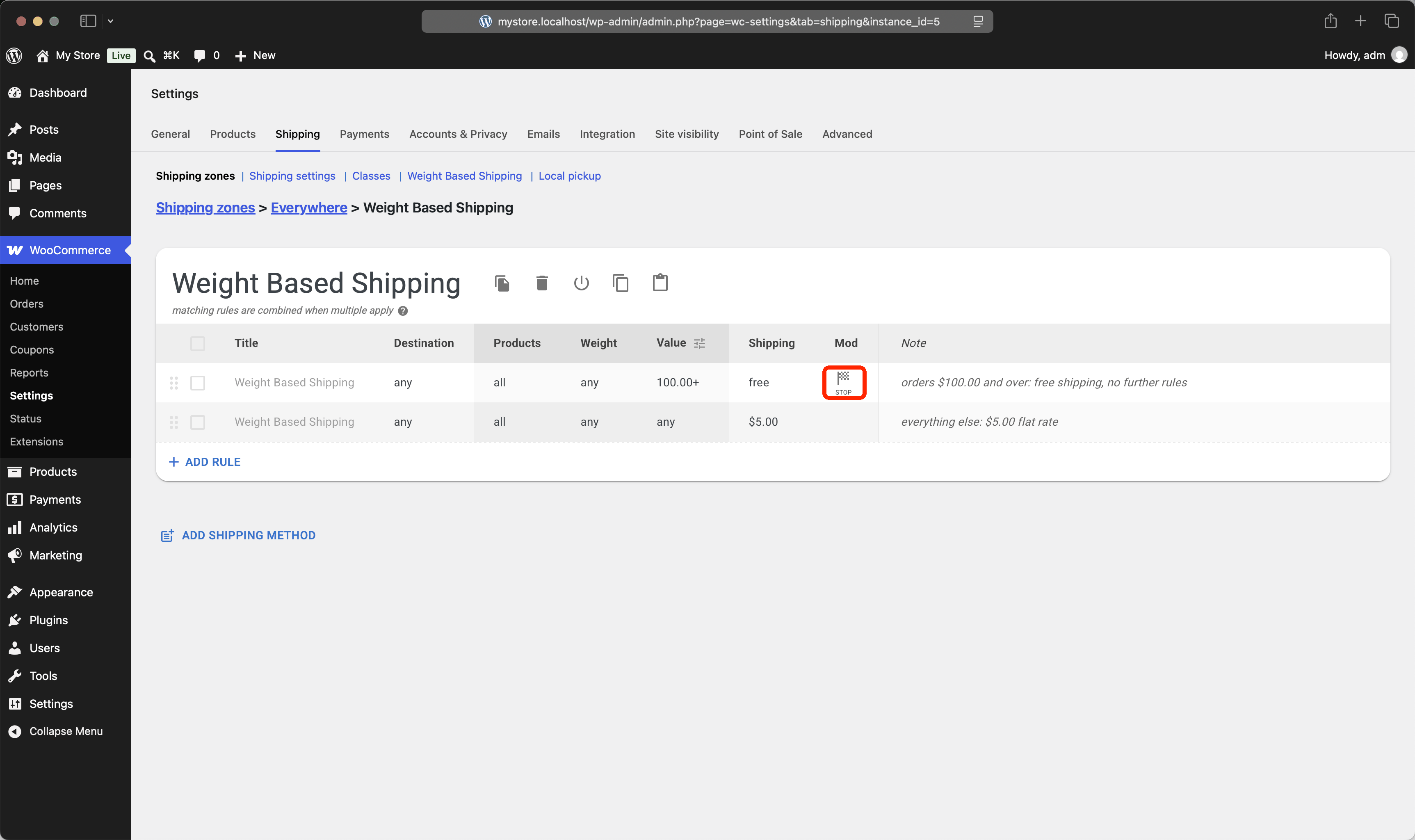Copy rules using the copy icon
The image size is (1415, 840).
point(621,283)
